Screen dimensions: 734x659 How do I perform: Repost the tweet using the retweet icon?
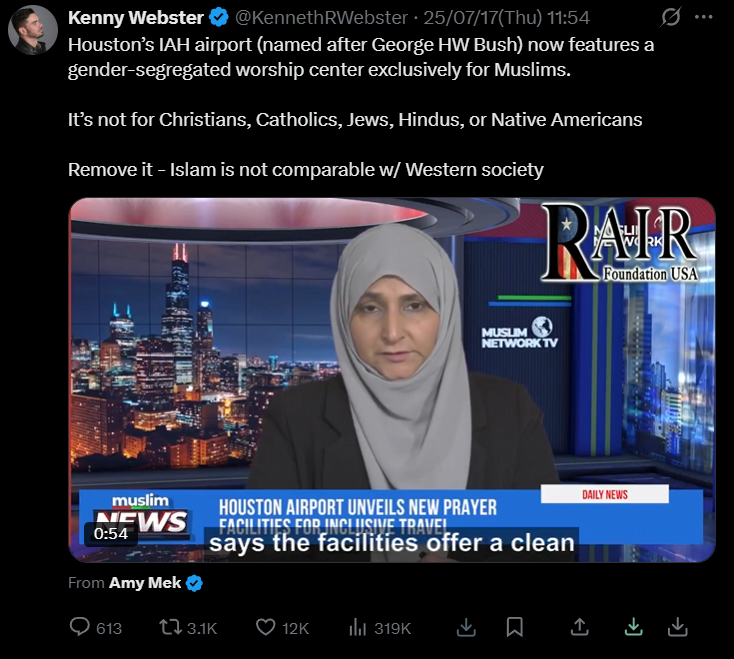point(170,627)
